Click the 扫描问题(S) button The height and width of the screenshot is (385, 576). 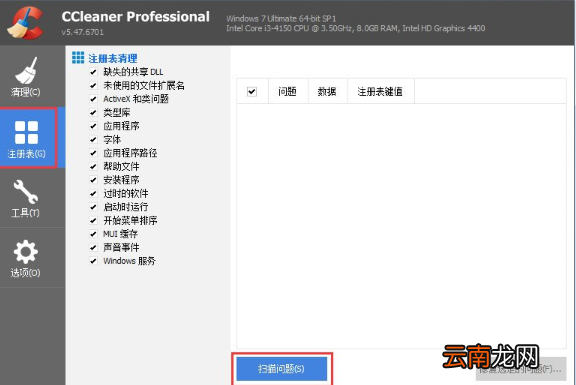[282, 369]
